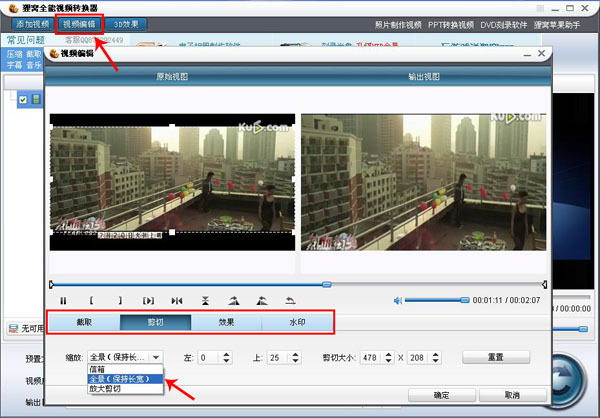Open 狸窝苹果助手 link

pyautogui.click(x=557, y=25)
